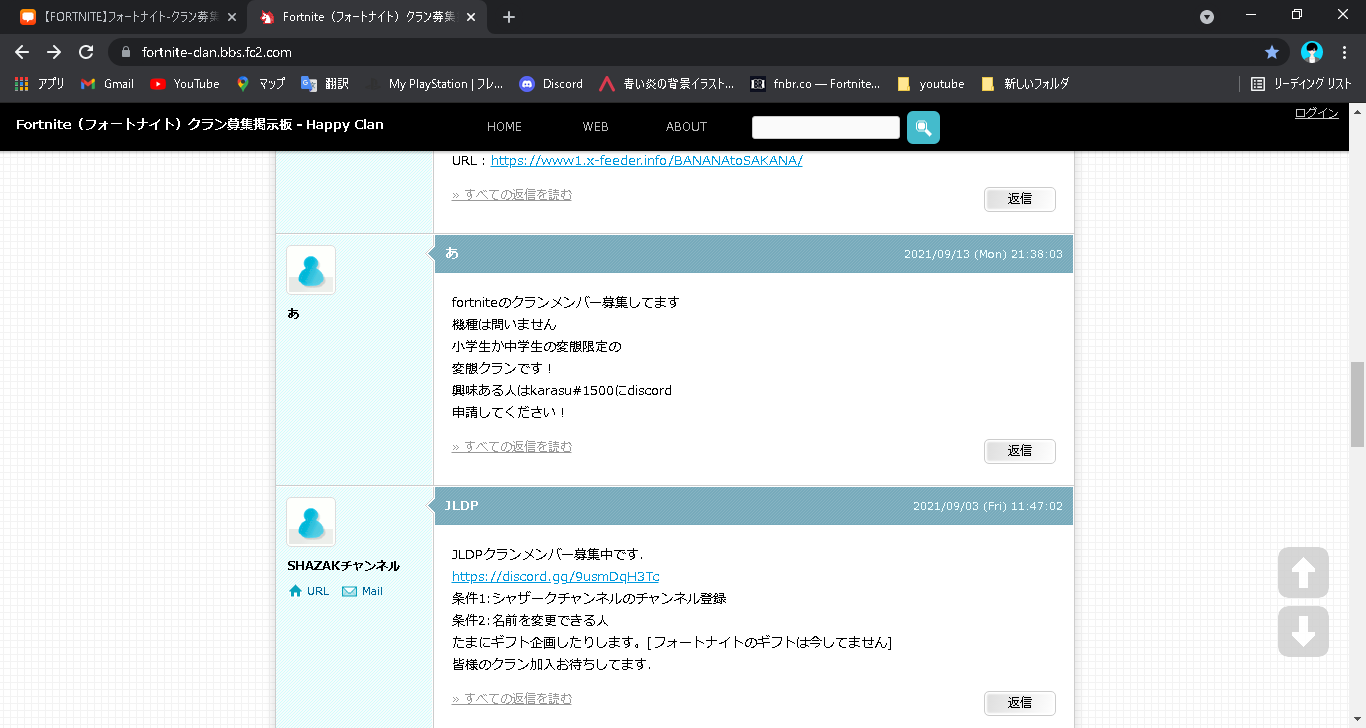
Task: Click ログイン login link
Action: point(1316,113)
